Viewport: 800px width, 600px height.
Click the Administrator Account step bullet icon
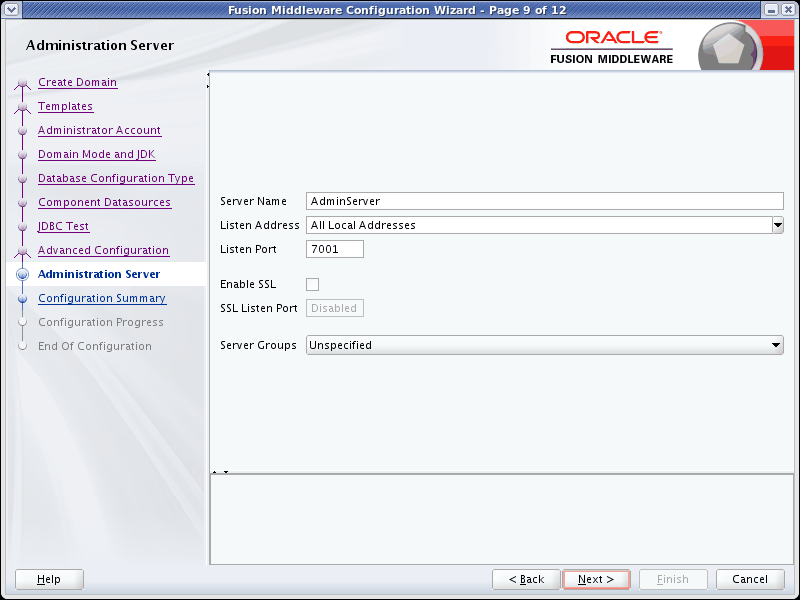[22, 131]
